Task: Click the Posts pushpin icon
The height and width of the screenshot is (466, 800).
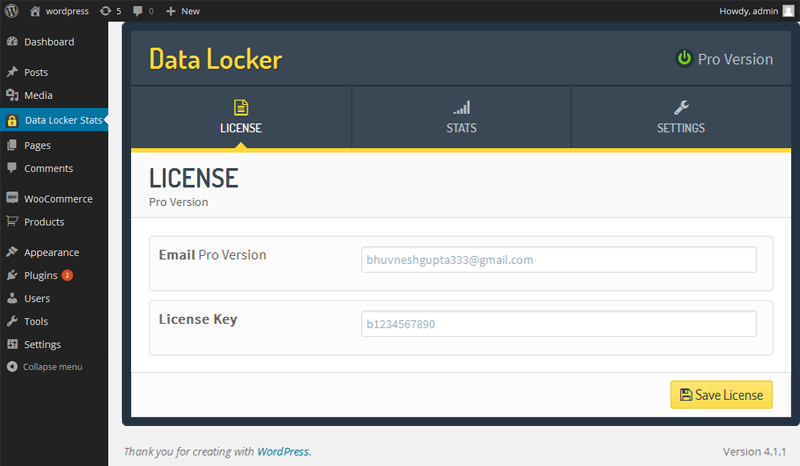Action: pos(12,72)
